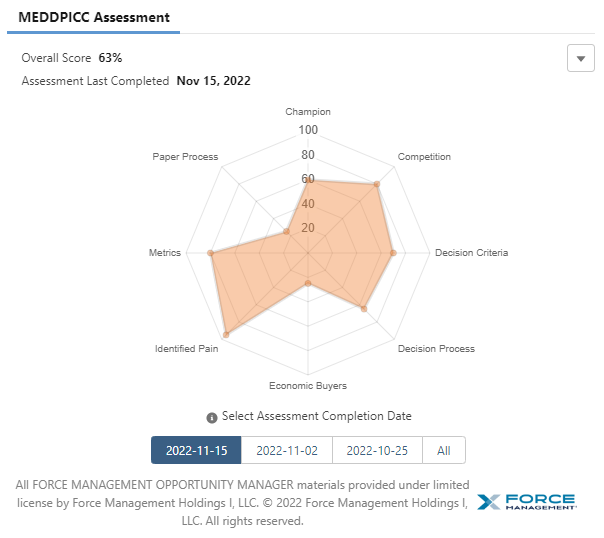Click the Nov 15, 2022 completion date
Screen dimensions: 604x538
point(213,81)
